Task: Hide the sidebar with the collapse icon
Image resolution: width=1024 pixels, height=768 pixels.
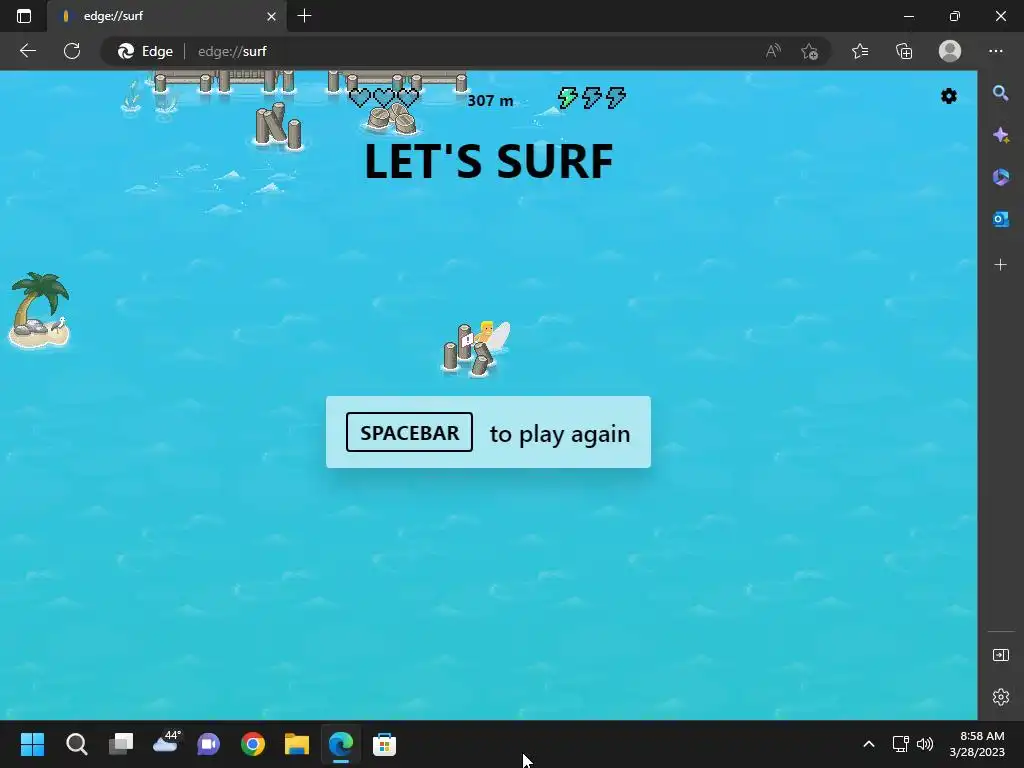Action: [x=1000, y=655]
